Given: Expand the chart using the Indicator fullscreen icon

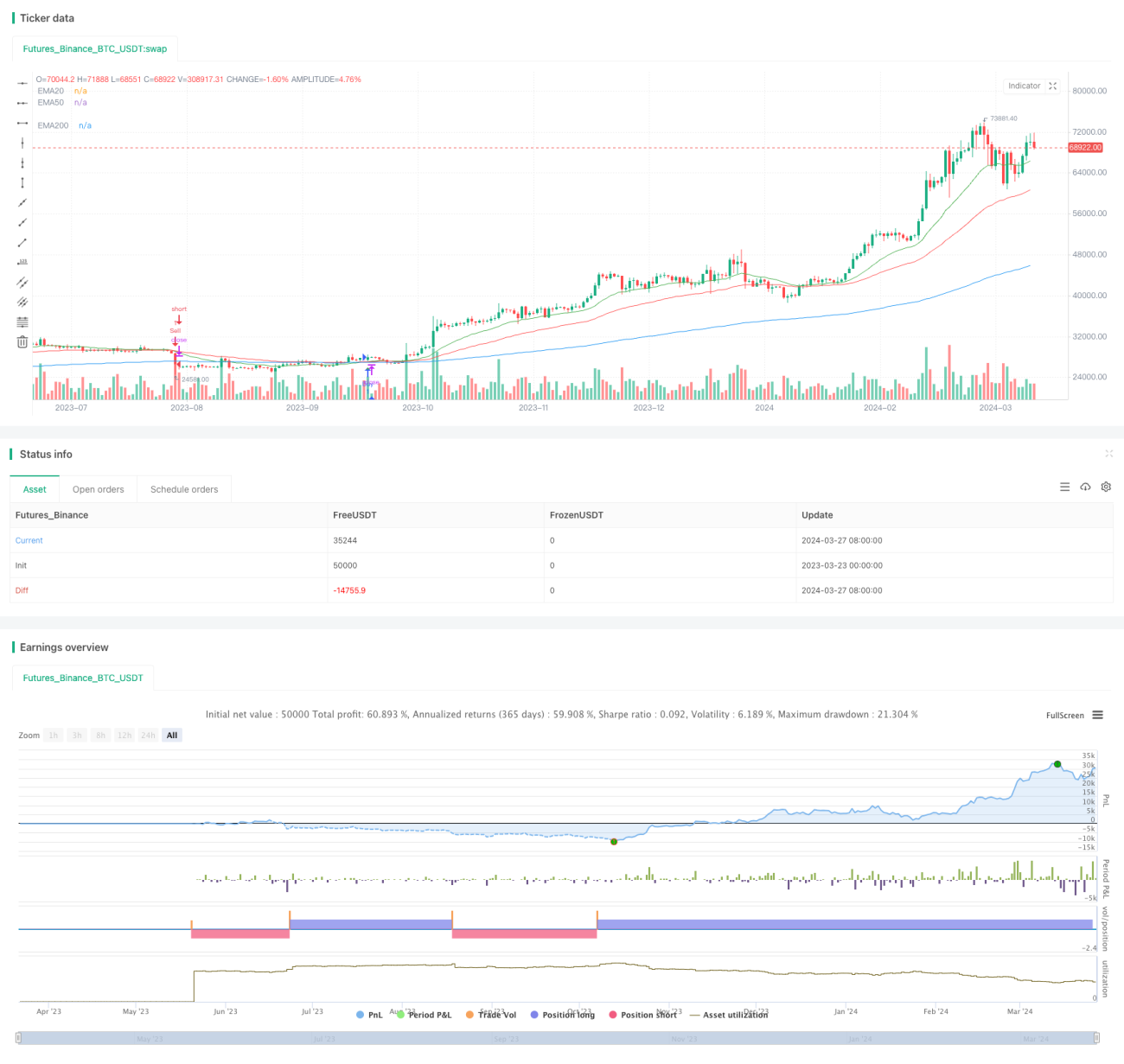Looking at the screenshot, I should (x=1052, y=86).
